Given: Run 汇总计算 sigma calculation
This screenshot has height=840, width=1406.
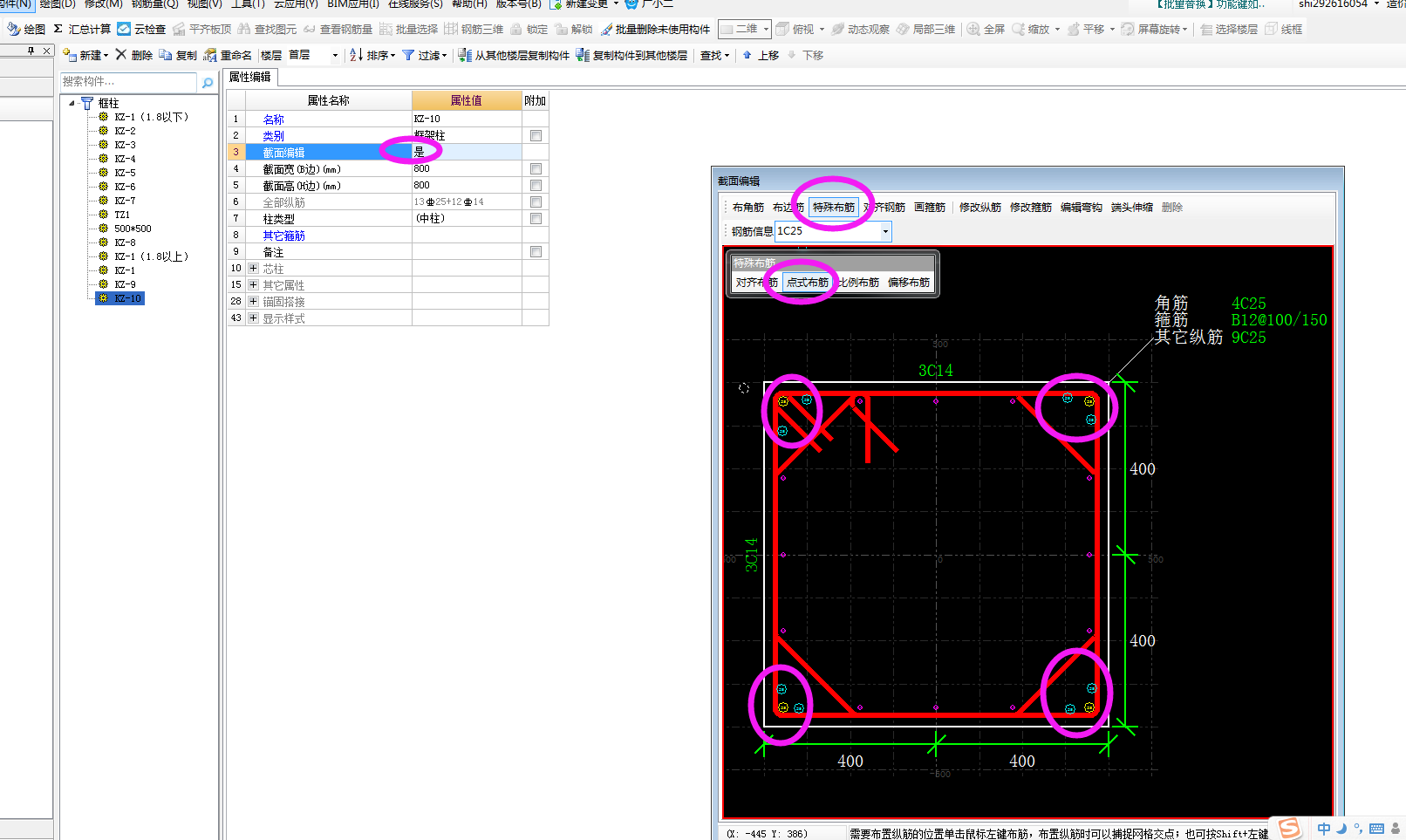Looking at the screenshot, I should click(x=81, y=29).
